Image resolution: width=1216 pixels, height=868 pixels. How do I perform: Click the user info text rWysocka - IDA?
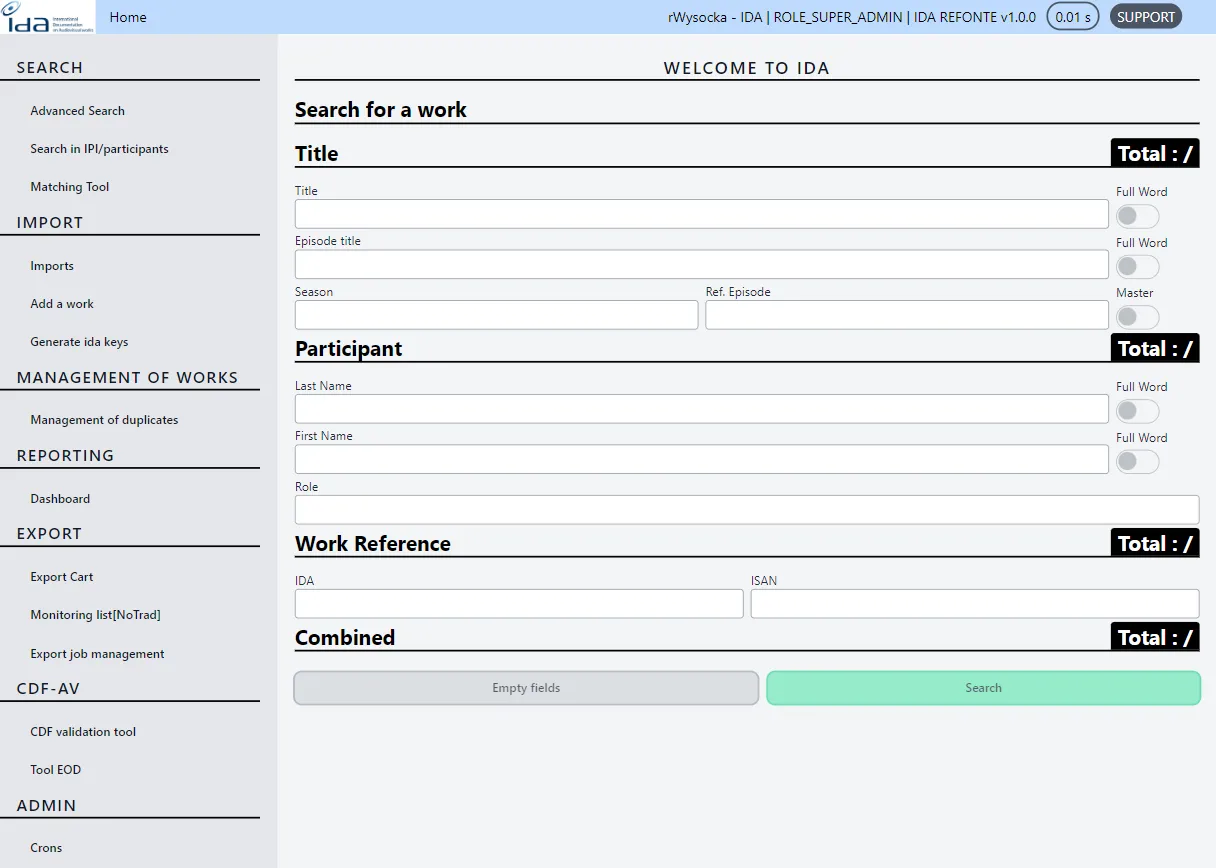click(x=714, y=17)
